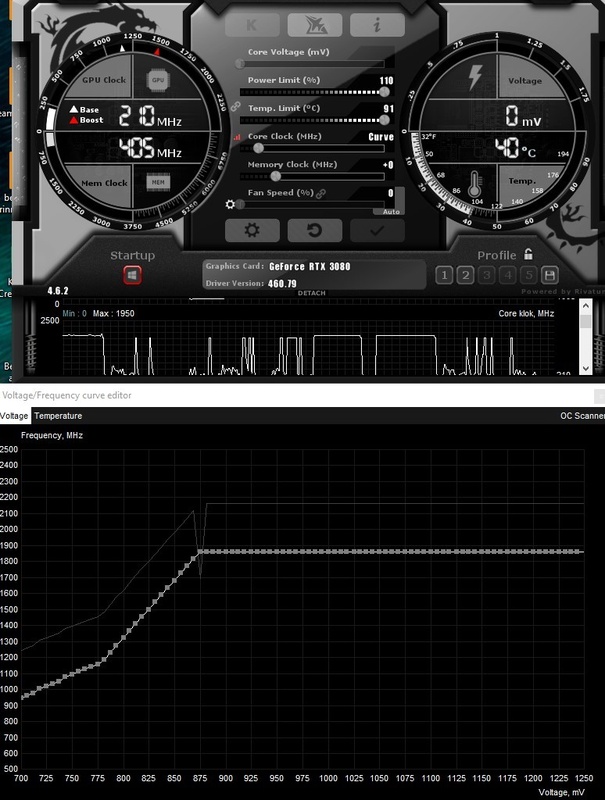Toggle the fan Auto button
Image resolution: width=605 pixels, height=800 pixels.
pos(391,211)
